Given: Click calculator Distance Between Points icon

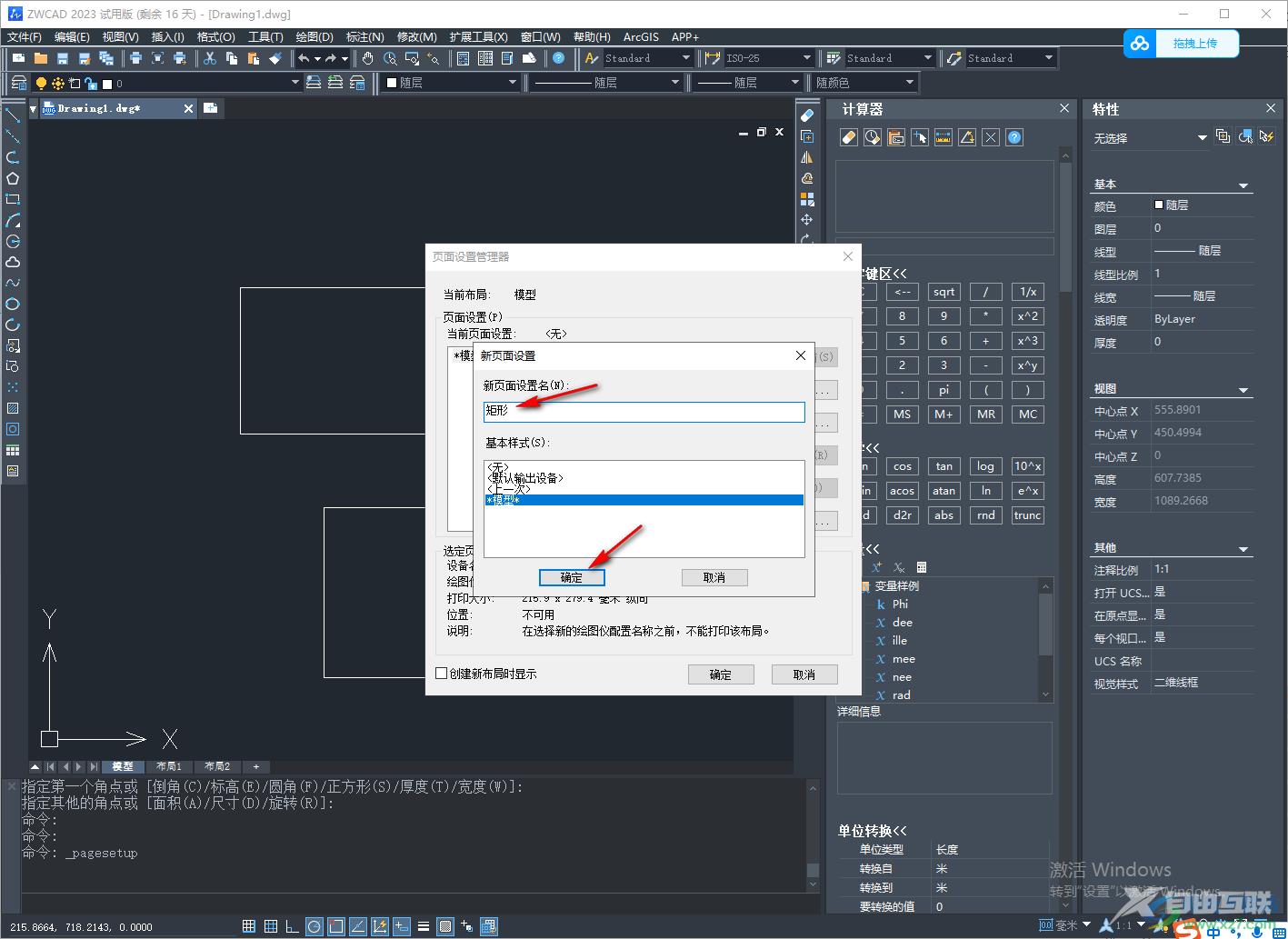Looking at the screenshot, I should [944, 137].
